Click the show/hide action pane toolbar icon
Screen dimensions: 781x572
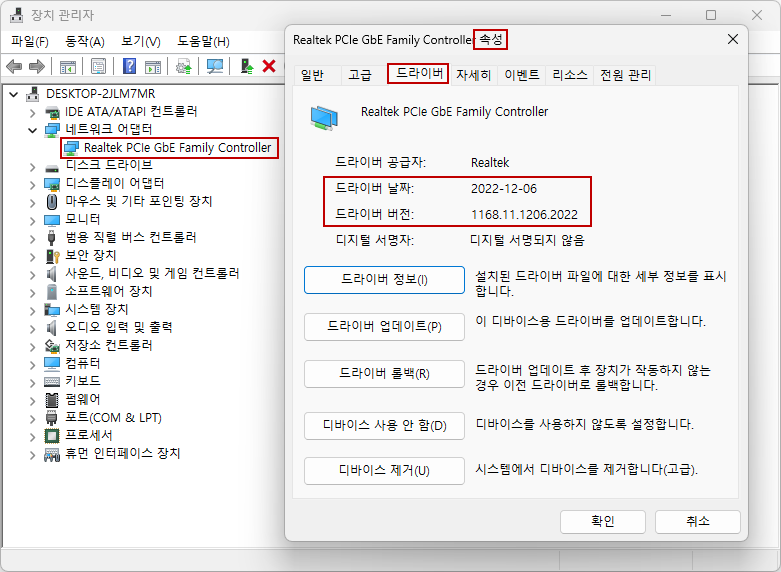[153, 66]
